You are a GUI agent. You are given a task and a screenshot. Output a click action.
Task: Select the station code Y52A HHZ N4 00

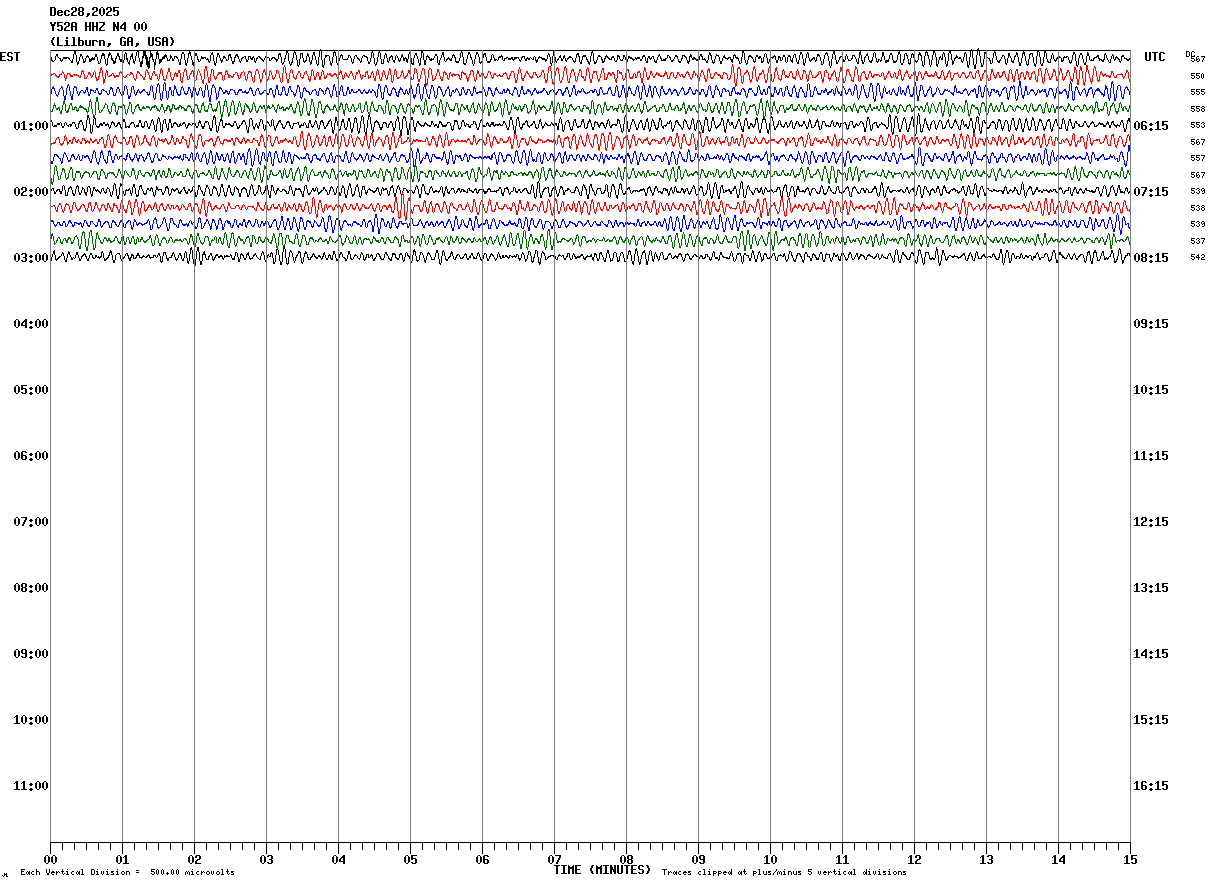coord(98,27)
